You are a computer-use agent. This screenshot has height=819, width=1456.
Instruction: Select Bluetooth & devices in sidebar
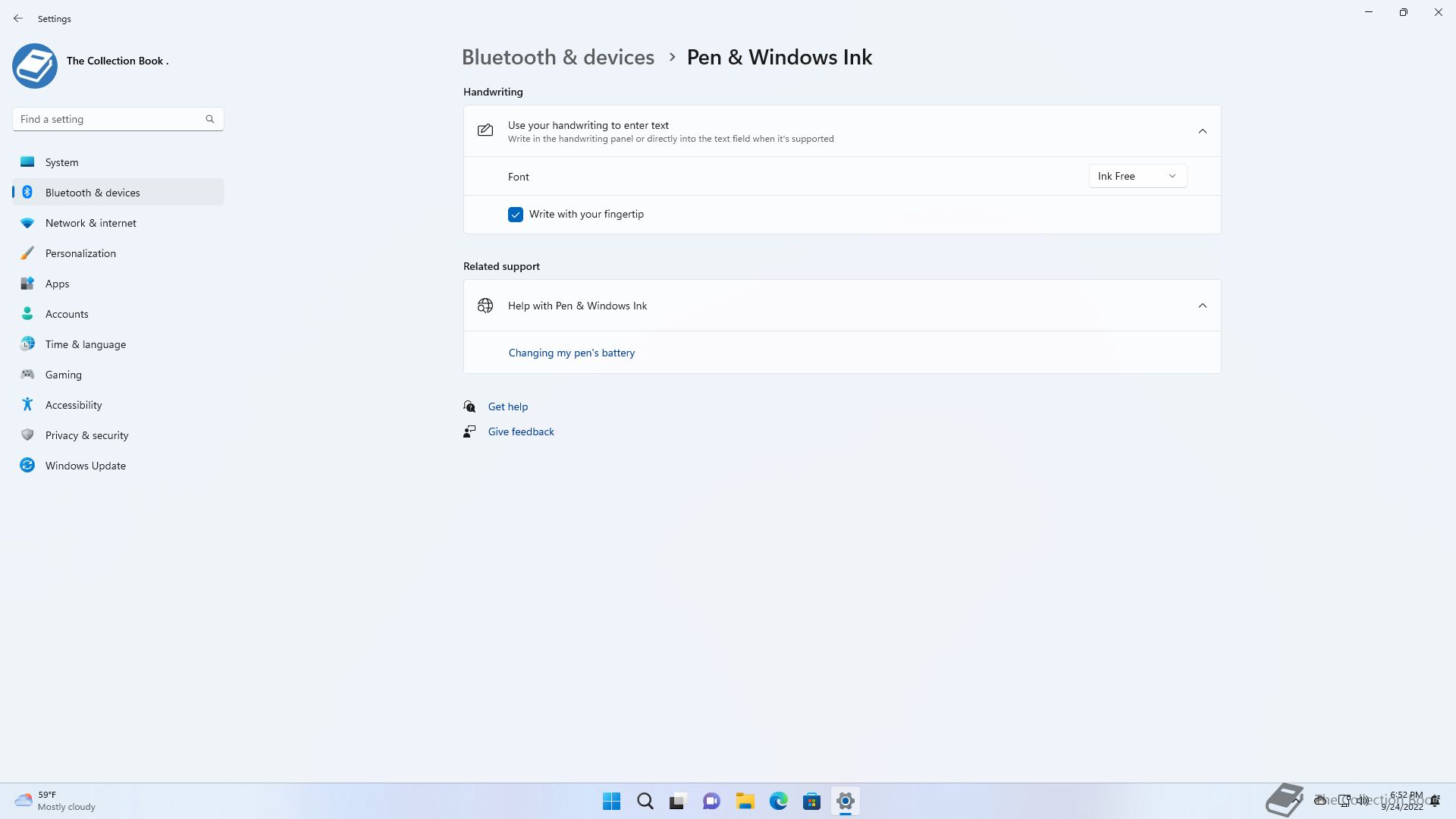coord(118,193)
